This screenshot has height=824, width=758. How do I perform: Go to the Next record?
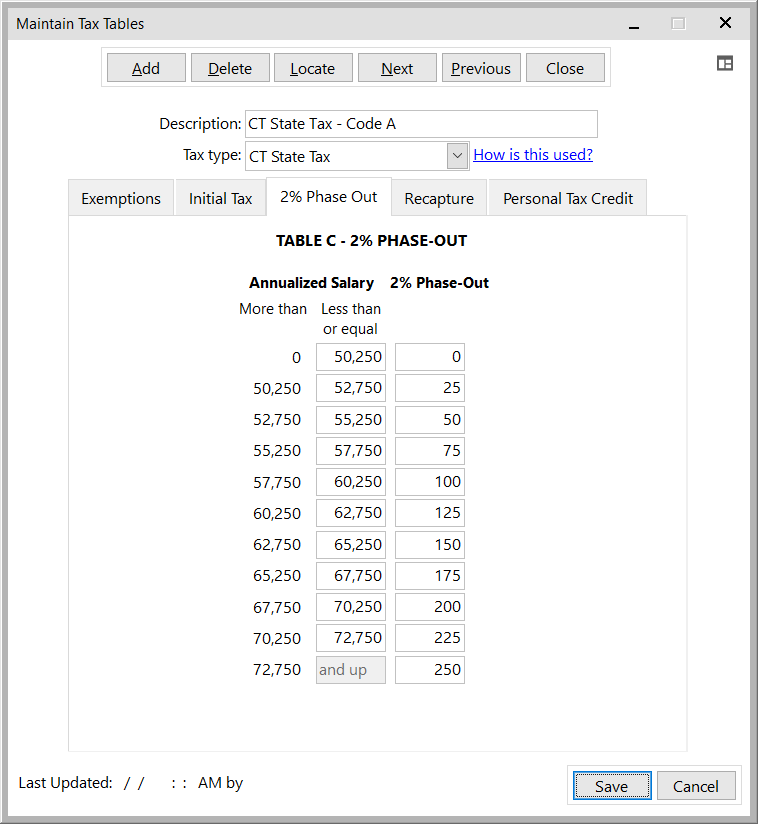pos(397,68)
